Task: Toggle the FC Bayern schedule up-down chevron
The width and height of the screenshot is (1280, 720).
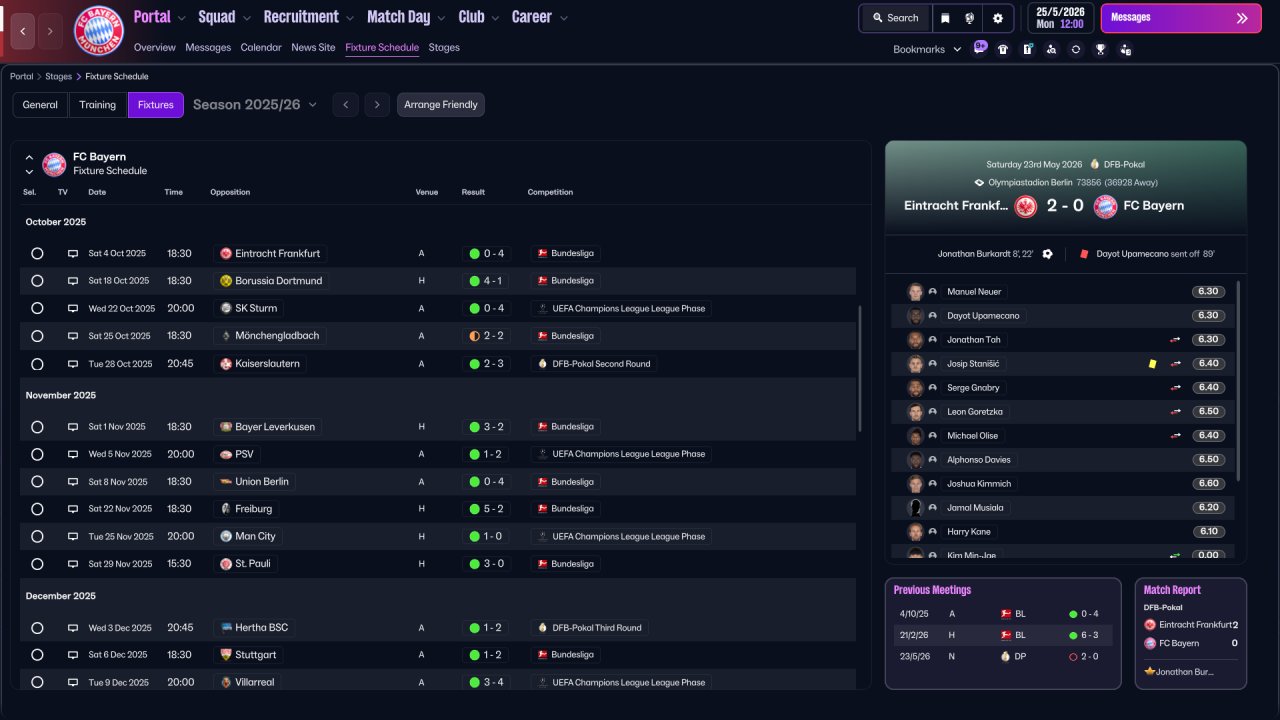Action: pos(29,164)
